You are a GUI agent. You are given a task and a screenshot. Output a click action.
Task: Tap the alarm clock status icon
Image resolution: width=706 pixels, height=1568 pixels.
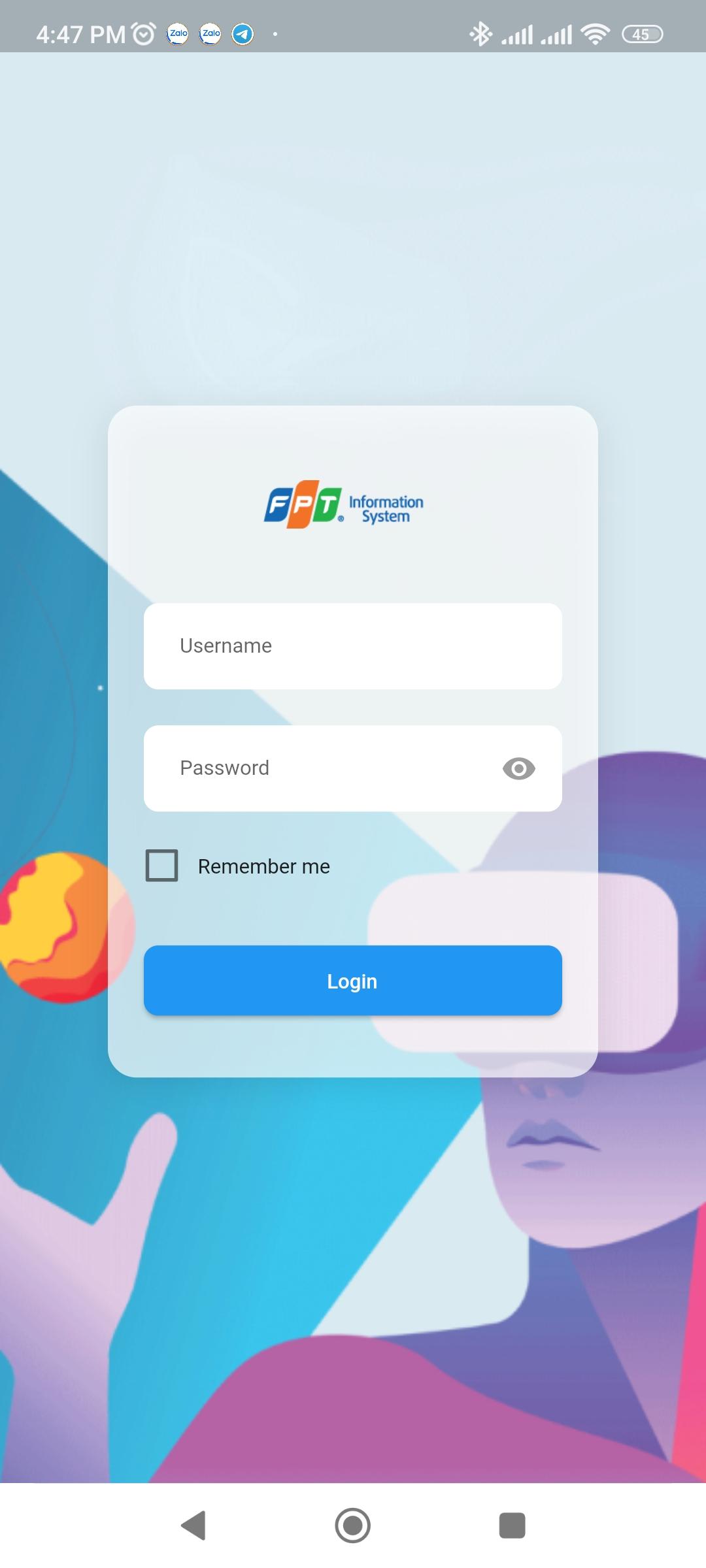pos(144,33)
